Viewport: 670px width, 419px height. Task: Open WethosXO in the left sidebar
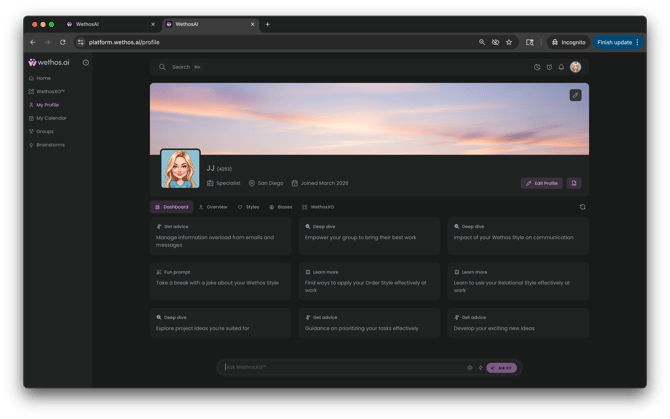click(x=47, y=91)
